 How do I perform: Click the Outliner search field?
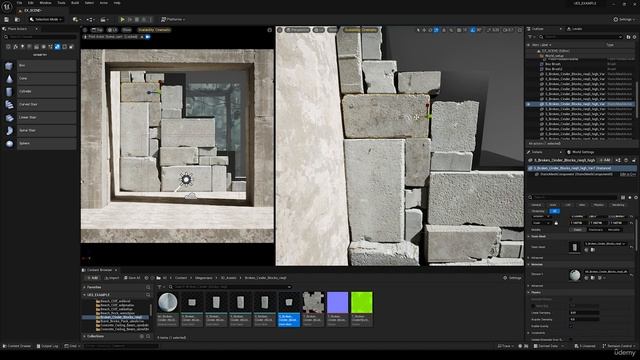[x=580, y=37]
